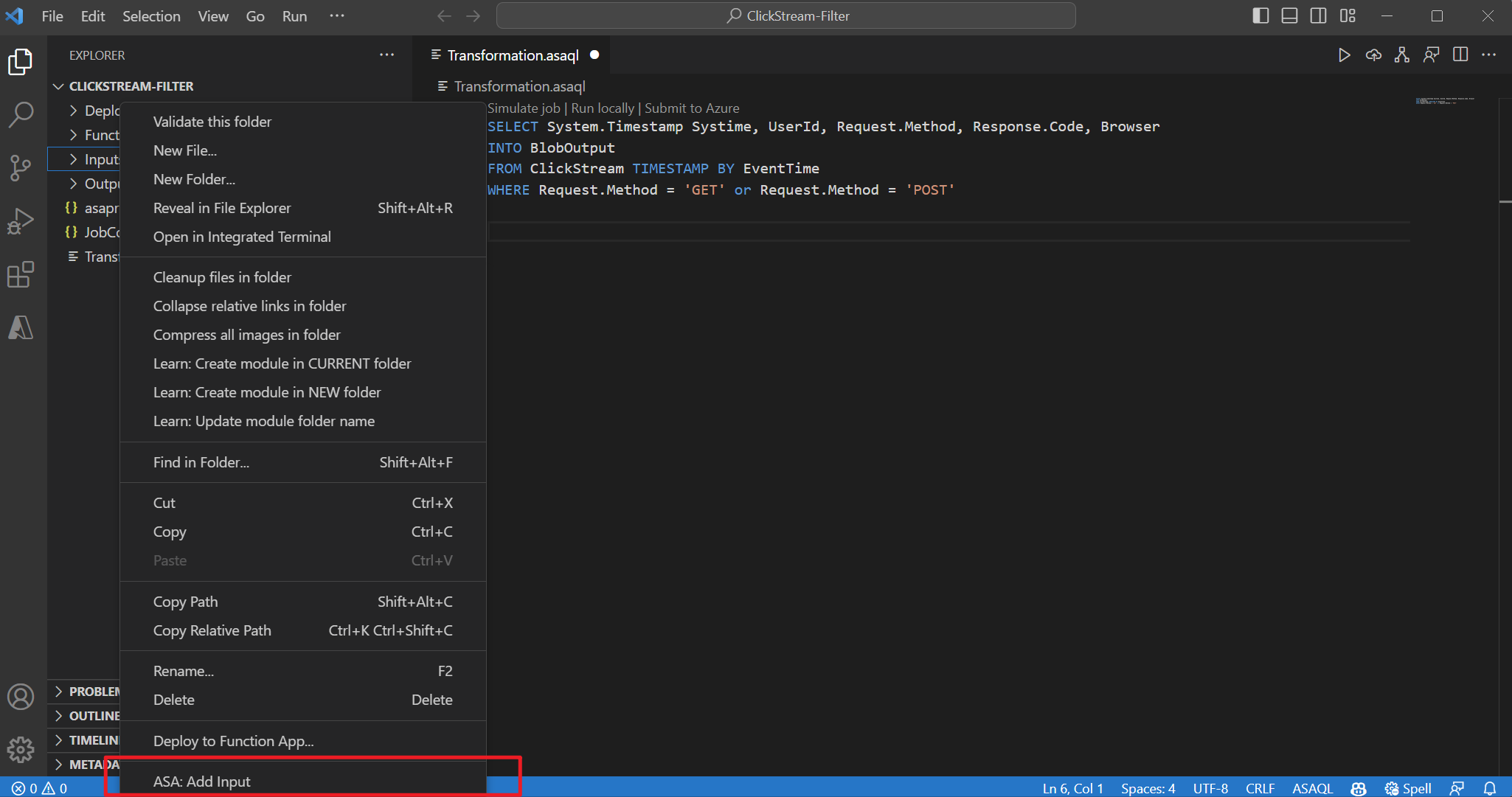1512x797 pixels.
Task: Toggle the Explorer panel visibility
Action: click(x=22, y=62)
